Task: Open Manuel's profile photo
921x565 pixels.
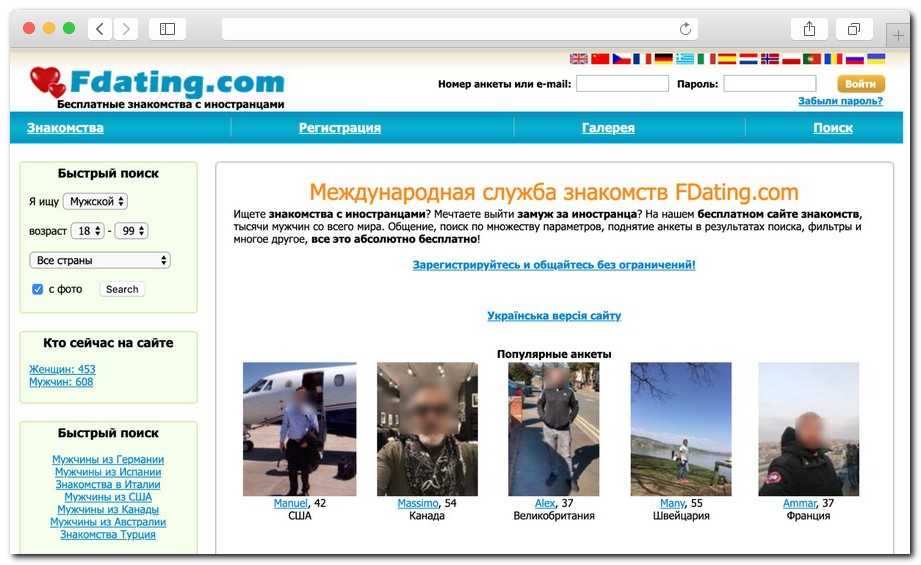Action: (300, 429)
